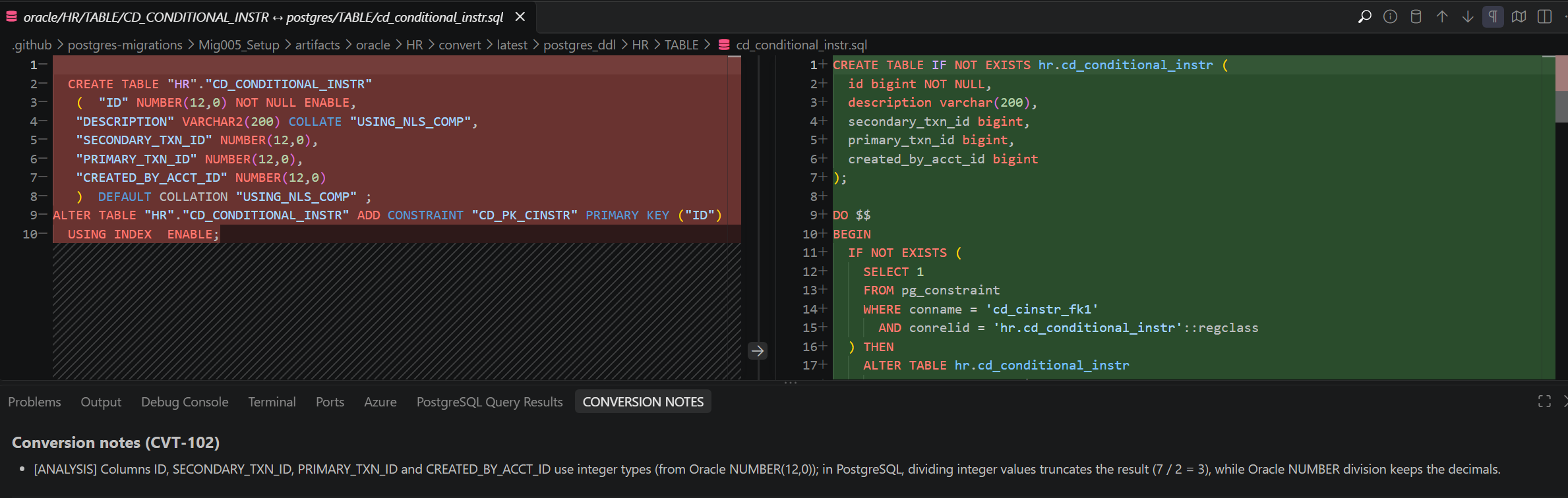Click the magnifier search icon in editor toolbar
Screen dimensions: 1568x498
click(1364, 16)
